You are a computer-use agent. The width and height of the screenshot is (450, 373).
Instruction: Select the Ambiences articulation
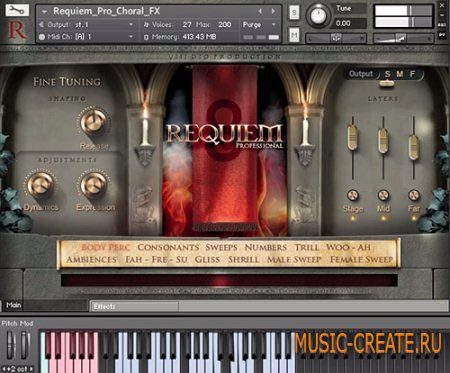pyautogui.click(x=91, y=259)
